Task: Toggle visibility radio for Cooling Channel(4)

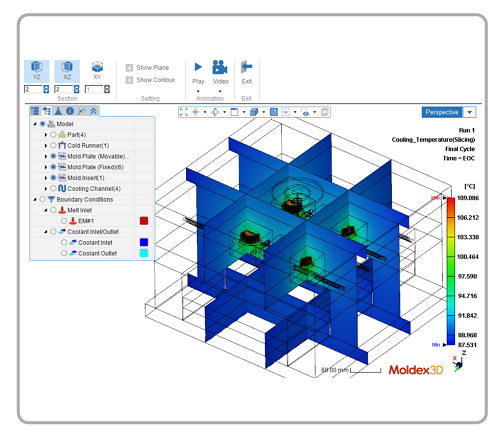Action: pos(53,189)
